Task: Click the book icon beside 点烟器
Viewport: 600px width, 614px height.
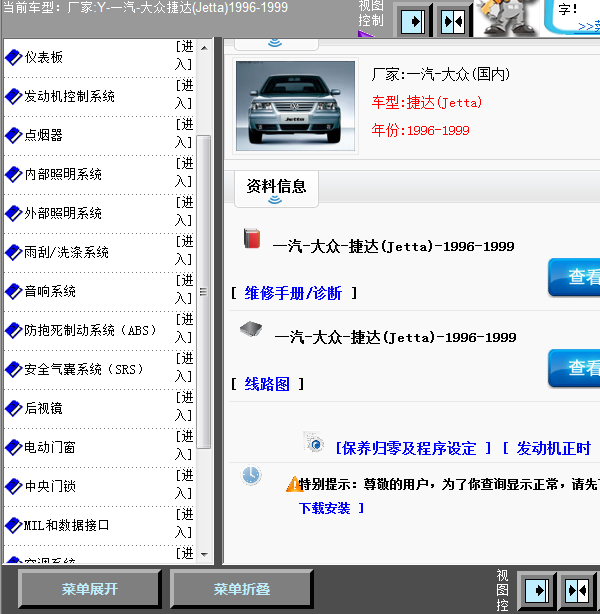Action: click(x=14, y=135)
